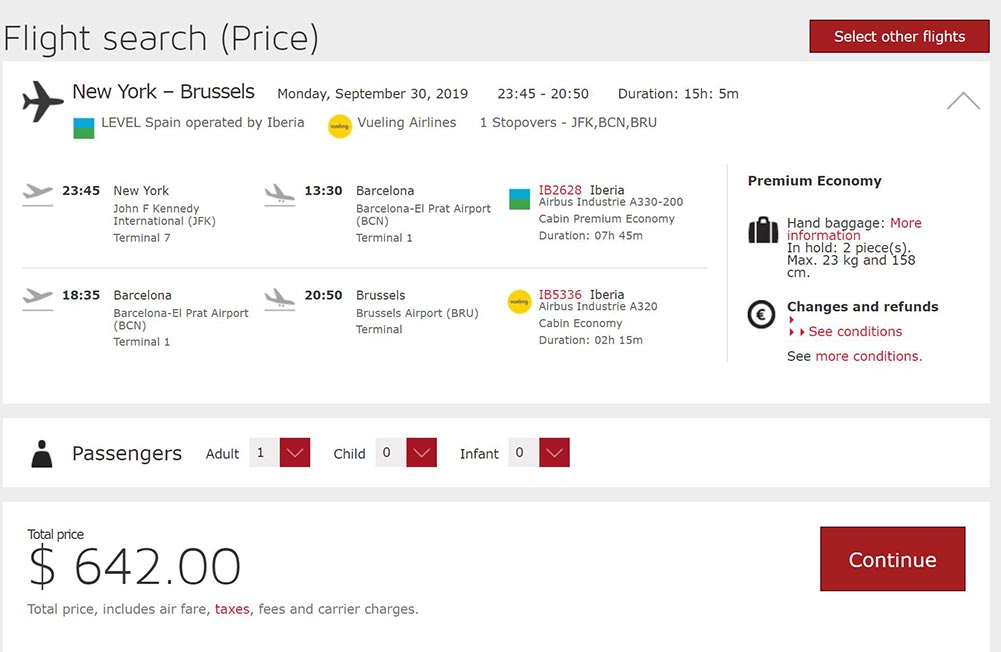Click the takeoff icon next to 18:35 departure

point(38,299)
